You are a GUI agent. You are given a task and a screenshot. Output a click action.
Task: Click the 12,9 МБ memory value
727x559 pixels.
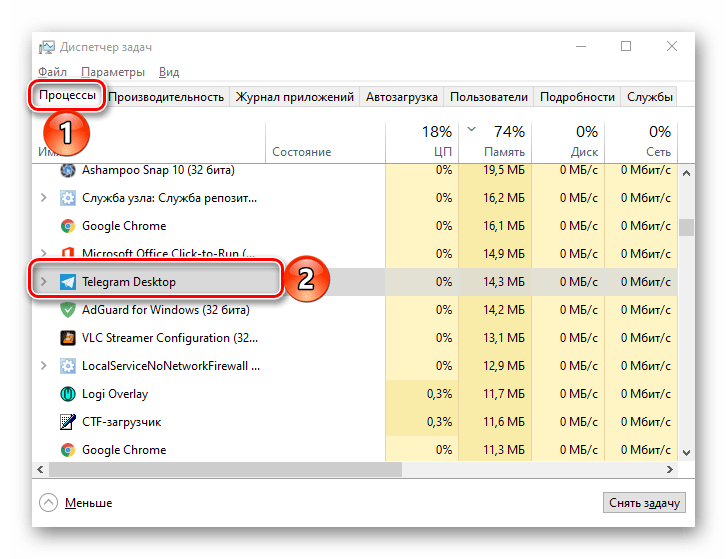(504, 366)
